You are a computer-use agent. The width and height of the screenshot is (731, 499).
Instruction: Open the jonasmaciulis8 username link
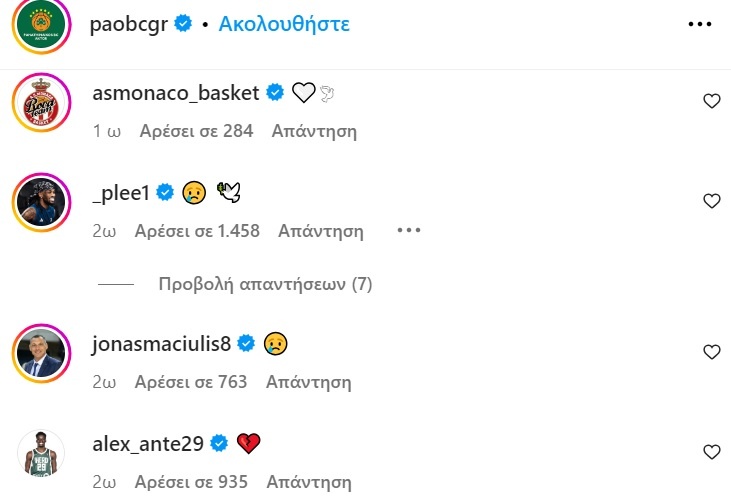tap(161, 344)
